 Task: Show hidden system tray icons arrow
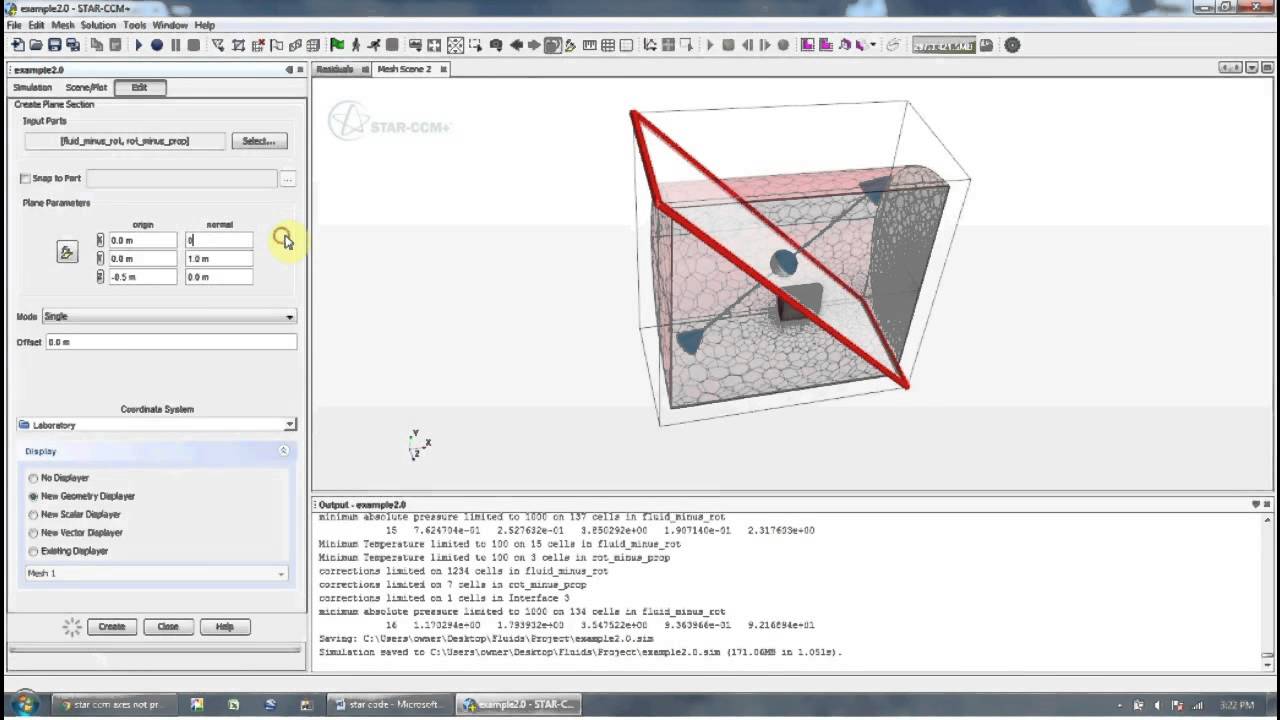click(x=1120, y=704)
